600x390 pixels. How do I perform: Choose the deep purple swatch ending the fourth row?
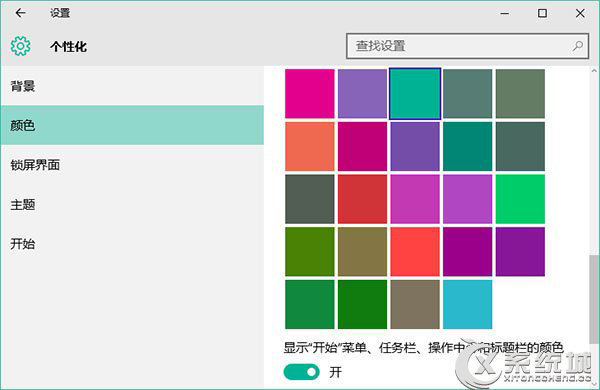click(x=520, y=252)
